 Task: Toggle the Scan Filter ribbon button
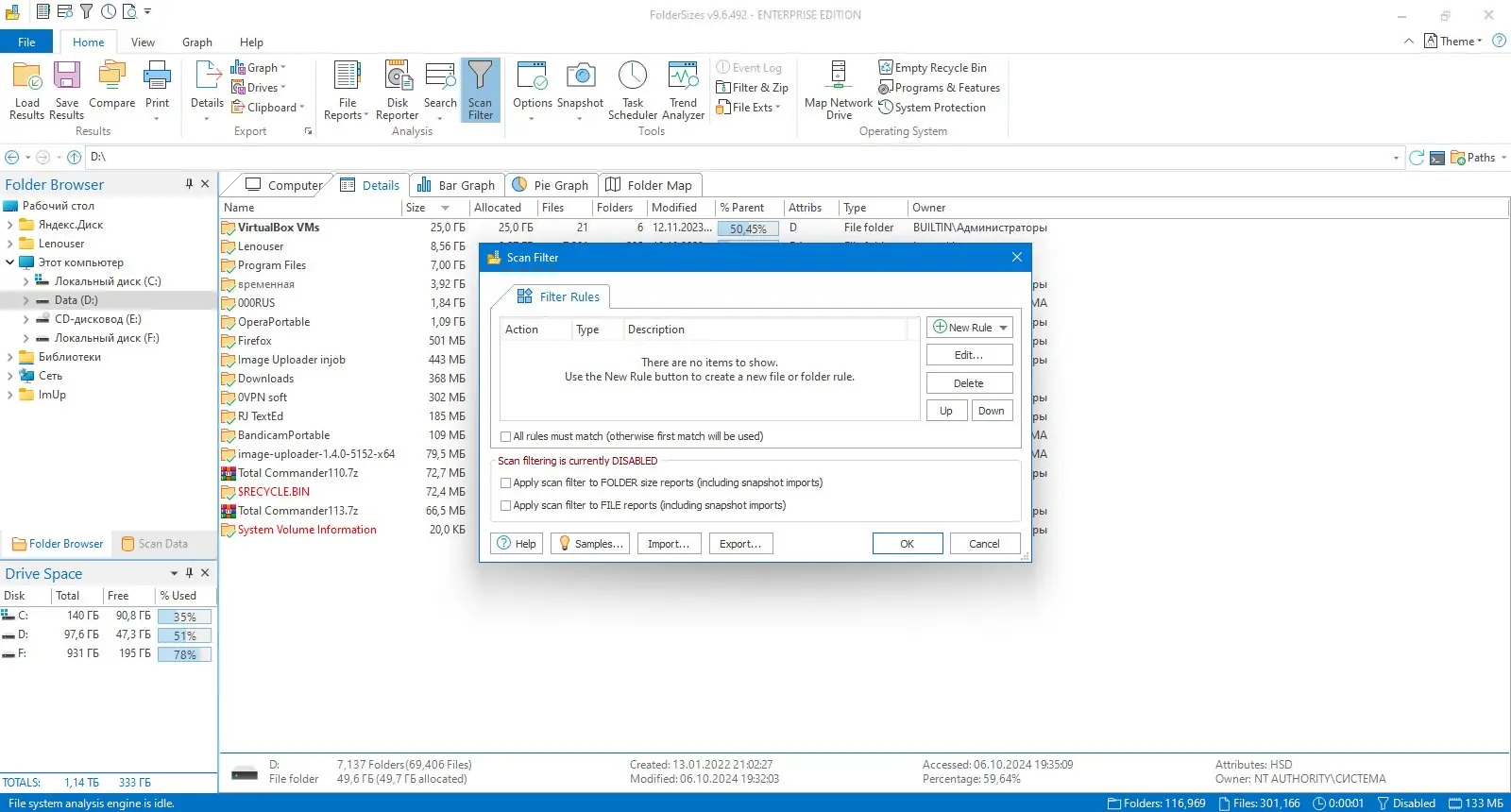pyautogui.click(x=480, y=91)
